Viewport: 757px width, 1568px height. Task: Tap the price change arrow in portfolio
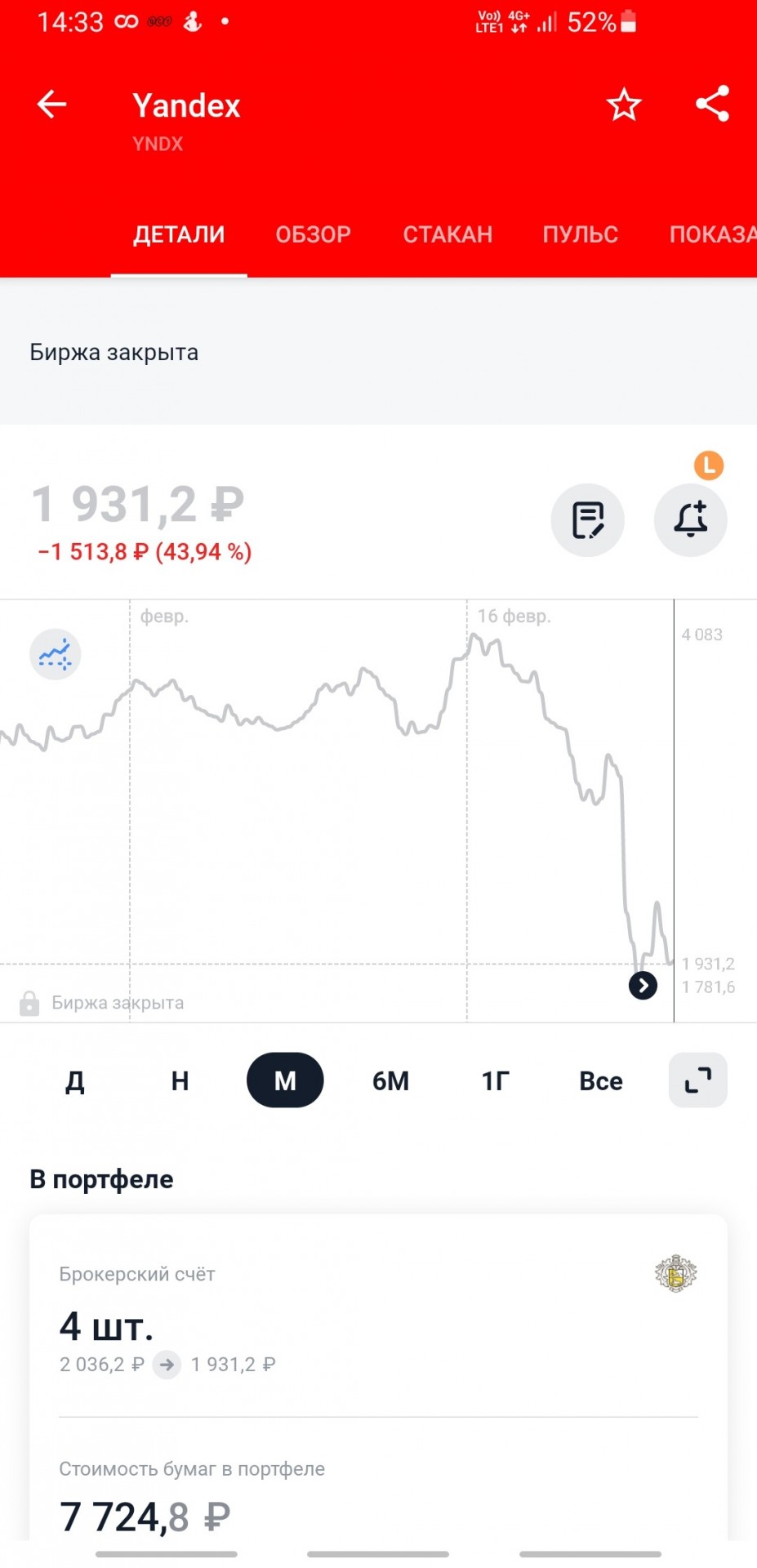[167, 1364]
